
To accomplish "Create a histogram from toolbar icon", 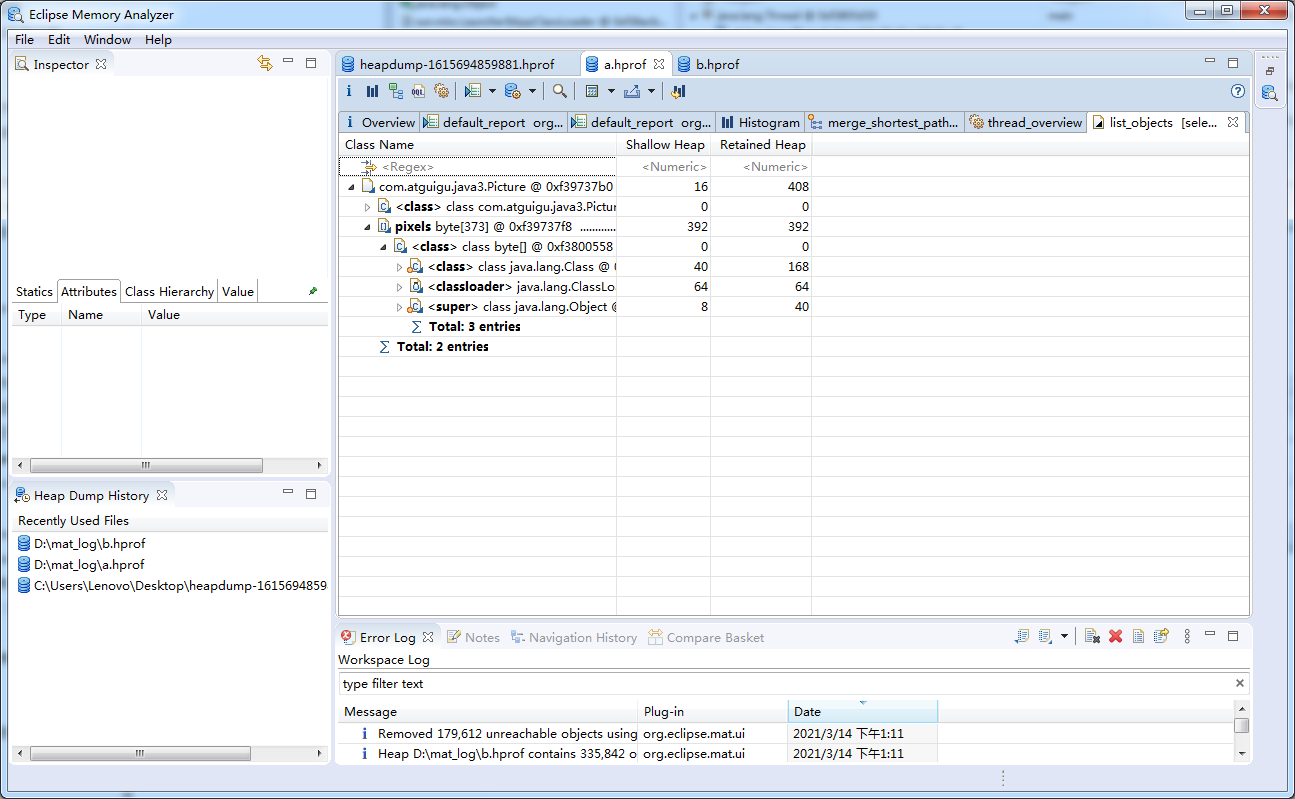I will 372,91.
